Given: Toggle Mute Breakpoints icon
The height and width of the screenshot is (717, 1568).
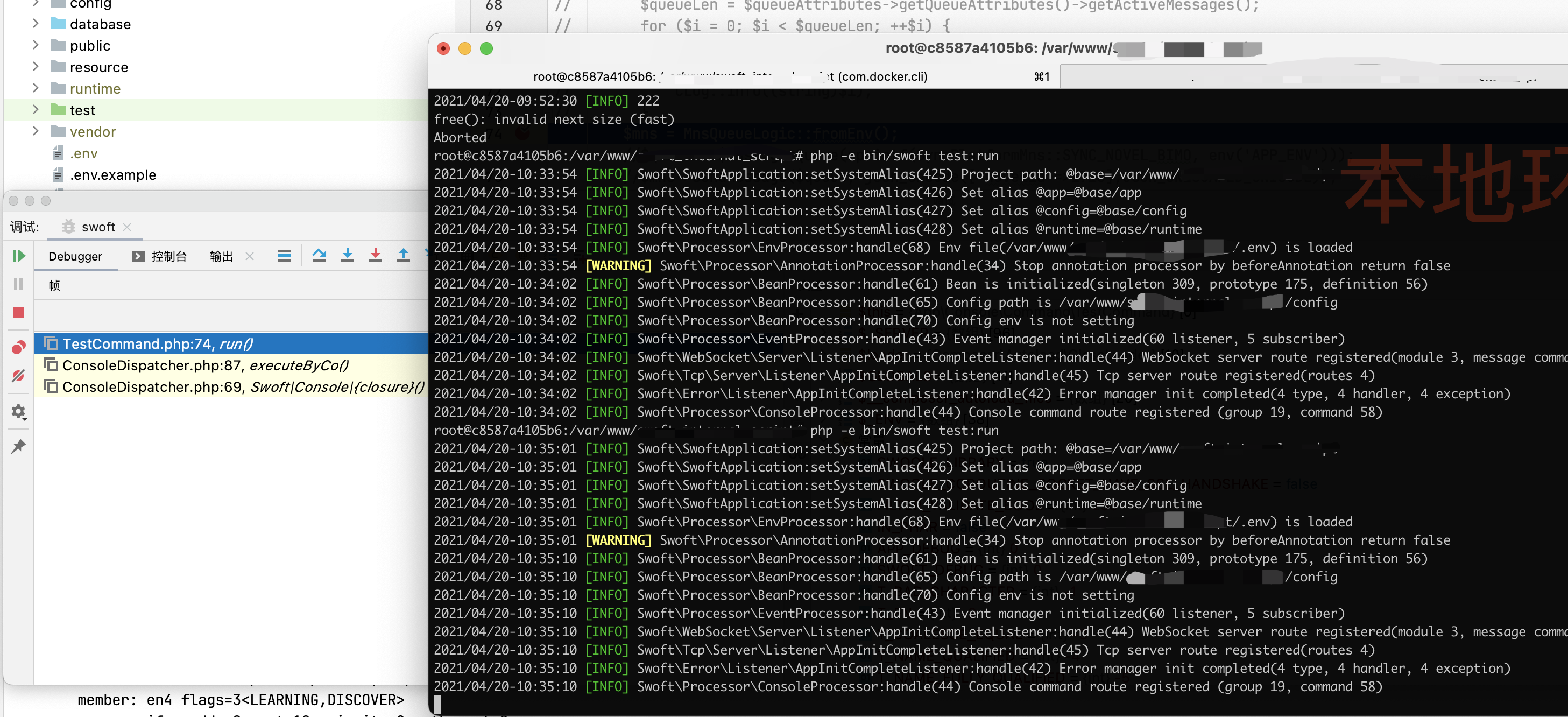Looking at the screenshot, I should pyautogui.click(x=18, y=376).
